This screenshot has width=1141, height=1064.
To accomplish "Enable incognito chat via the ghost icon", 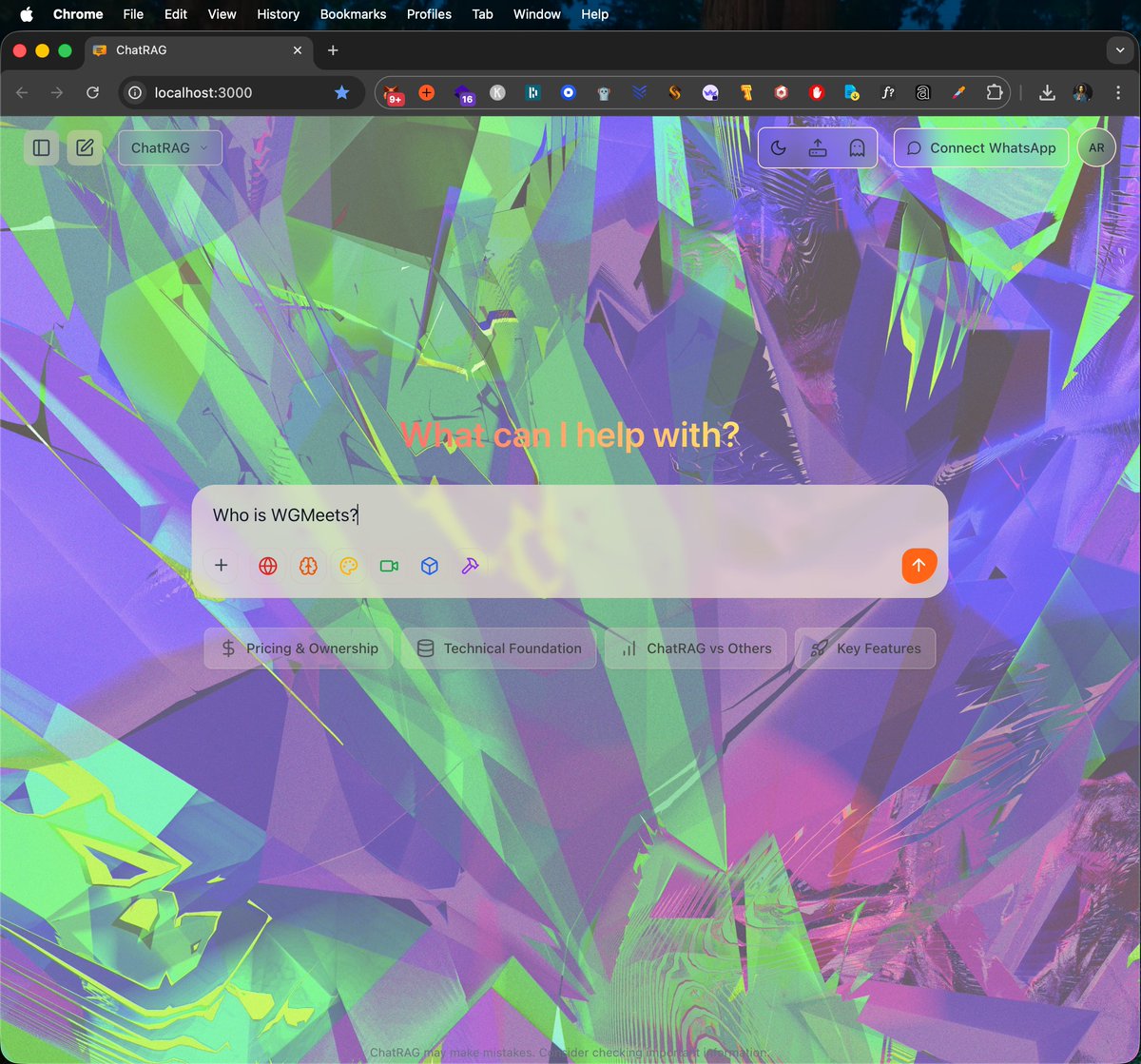I will (x=855, y=148).
